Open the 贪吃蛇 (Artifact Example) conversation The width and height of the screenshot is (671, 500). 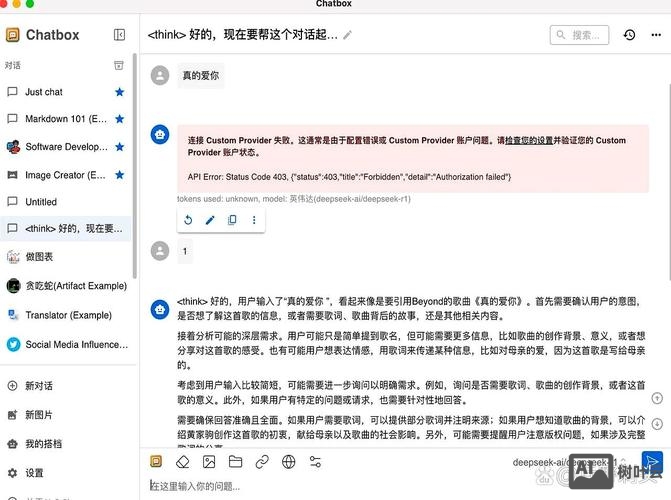(x=64, y=286)
